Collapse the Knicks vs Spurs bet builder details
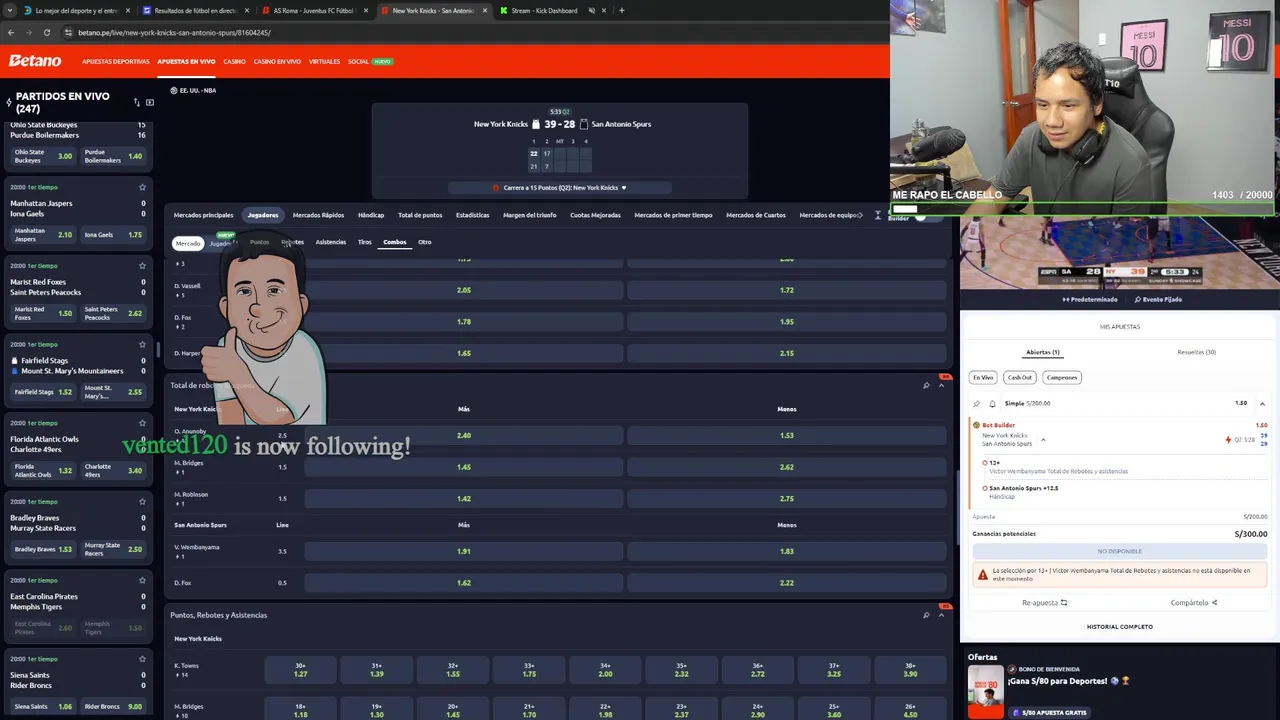 (1043, 440)
